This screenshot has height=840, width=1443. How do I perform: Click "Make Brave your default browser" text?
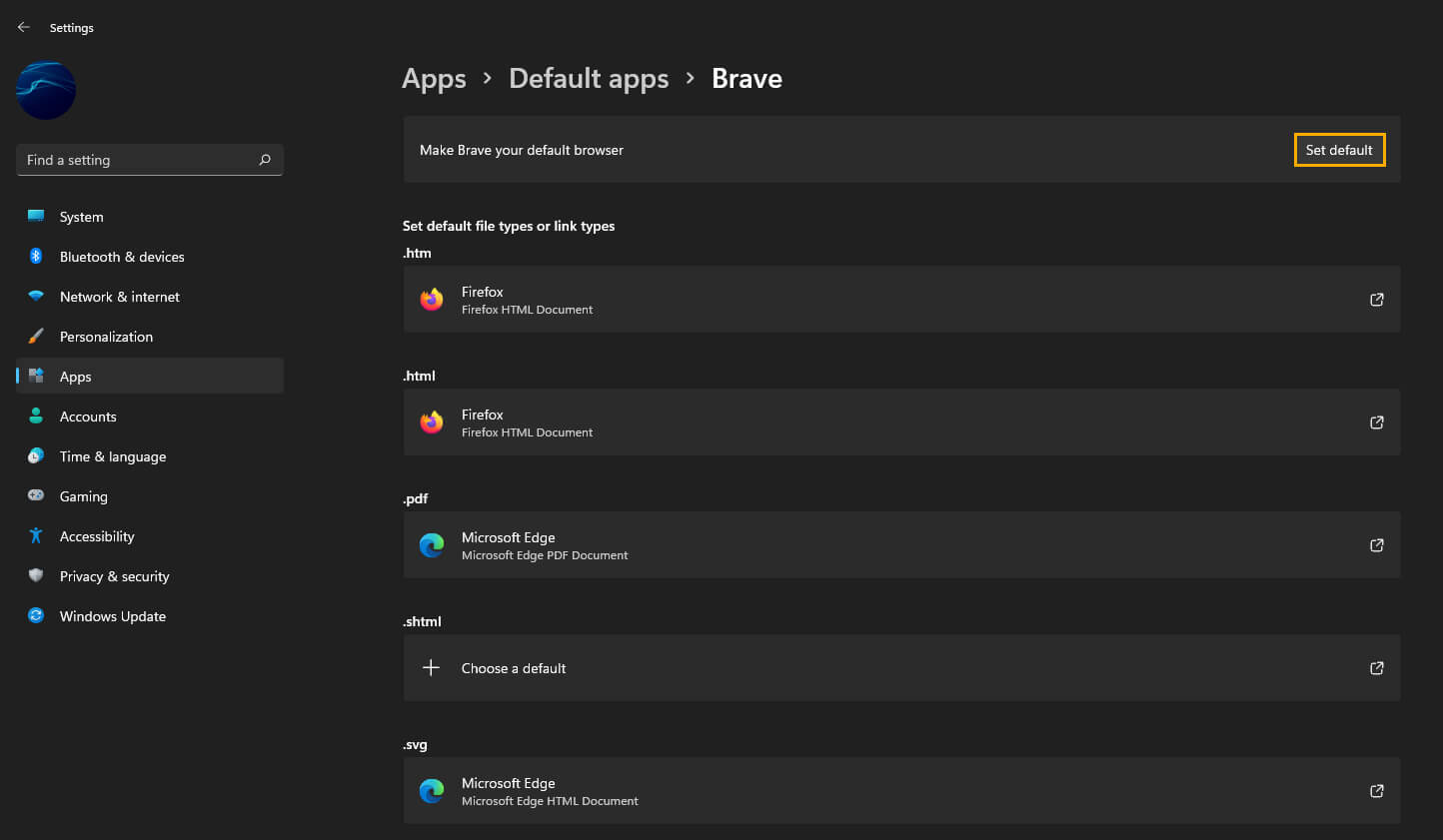click(522, 150)
